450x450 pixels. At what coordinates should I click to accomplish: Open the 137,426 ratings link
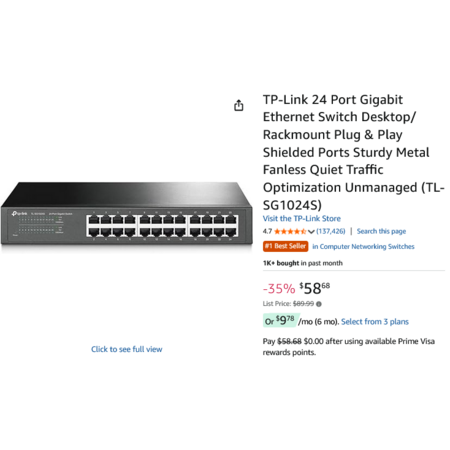[x=331, y=231]
